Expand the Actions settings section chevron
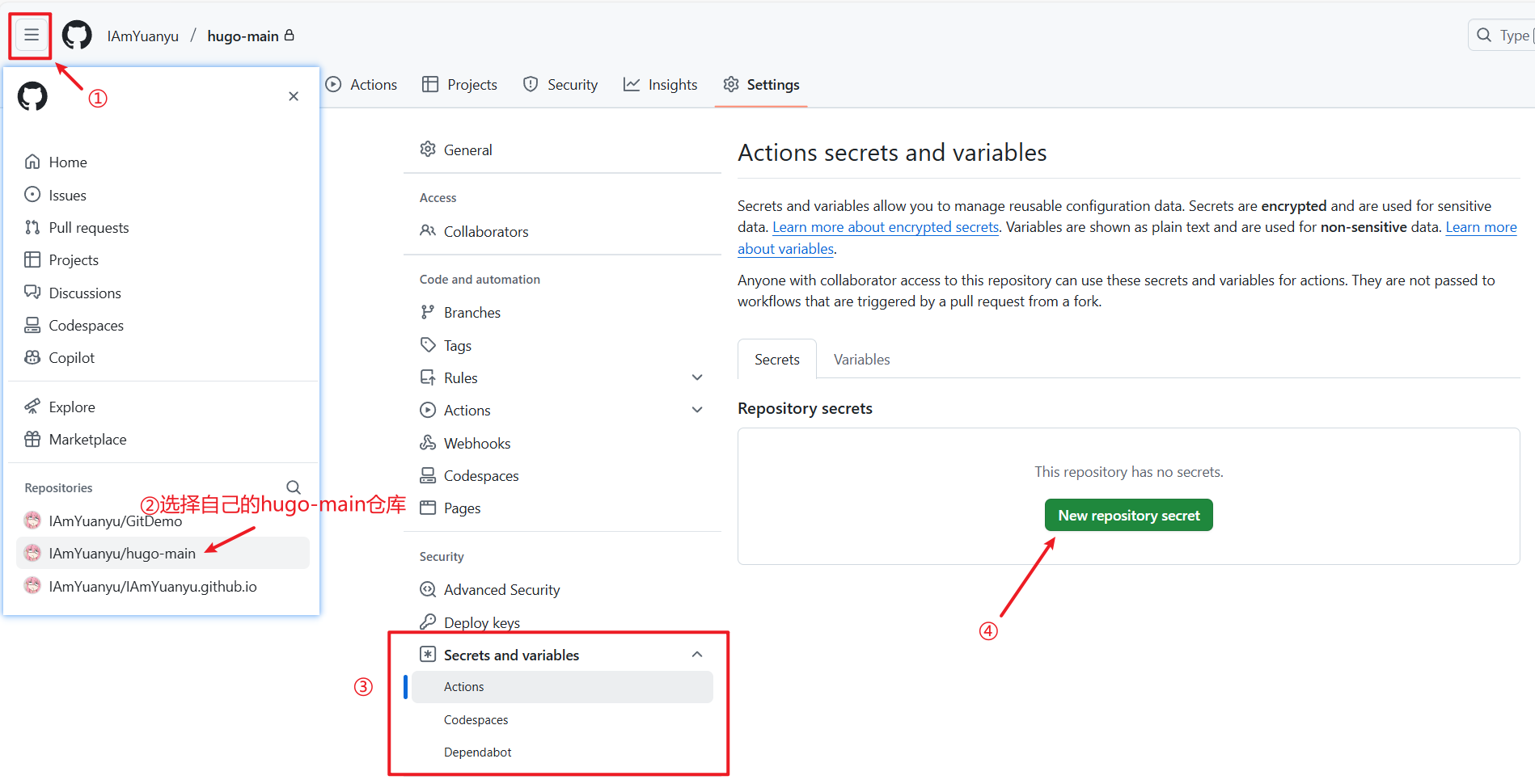This screenshot has height=784, width=1535. [697, 410]
